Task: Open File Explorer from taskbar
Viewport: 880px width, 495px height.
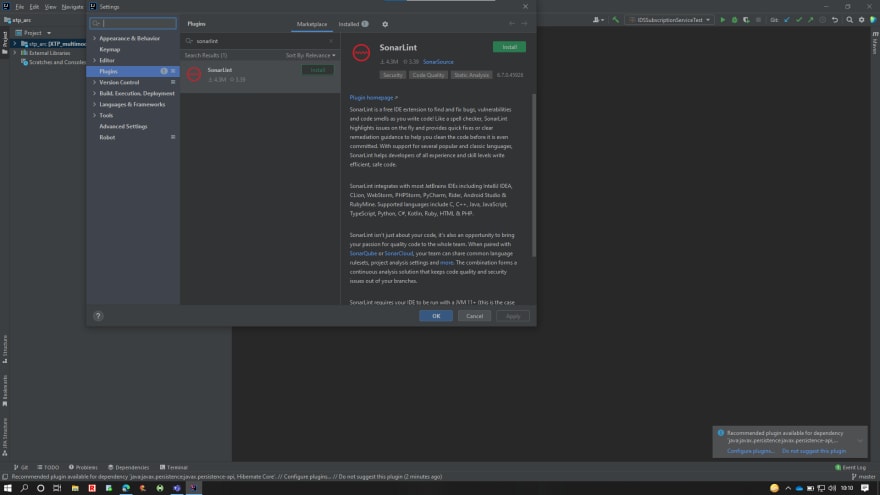Action: coord(75,488)
